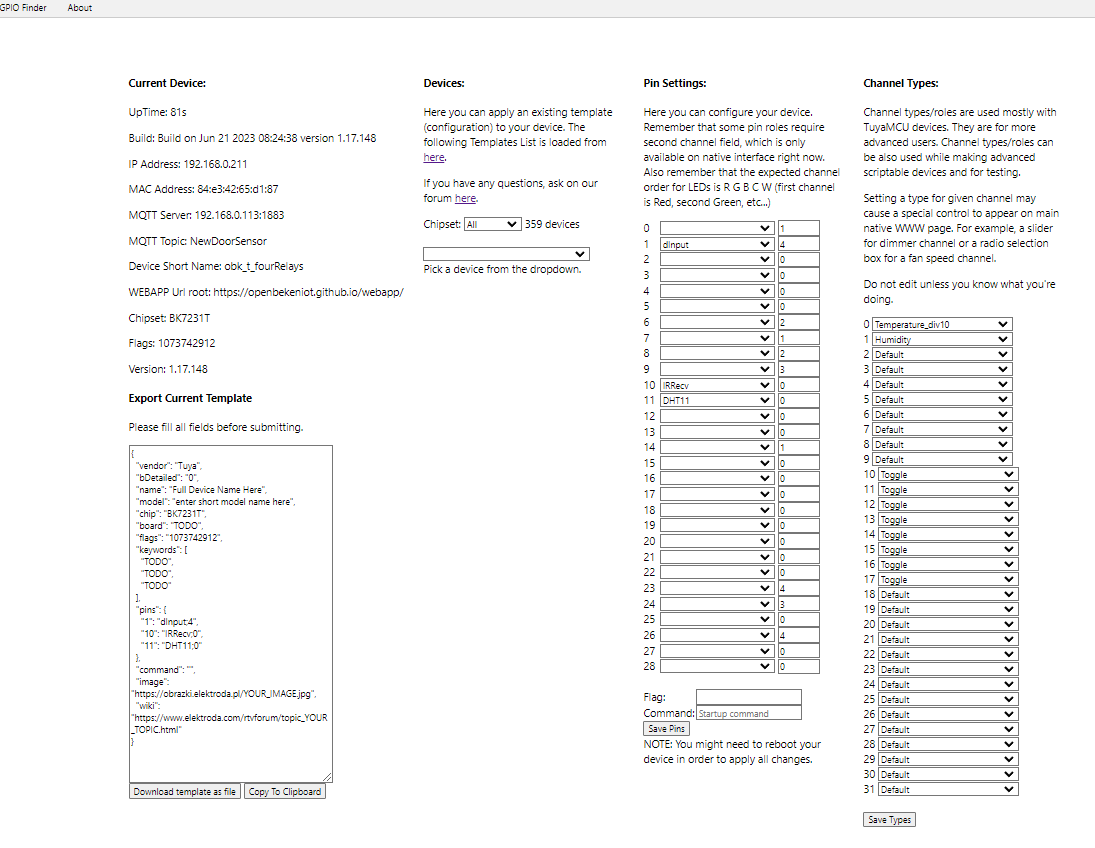This screenshot has height=848, width=1095.
Task: Click pin 8 channel input field
Action: pyautogui.click(x=798, y=353)
